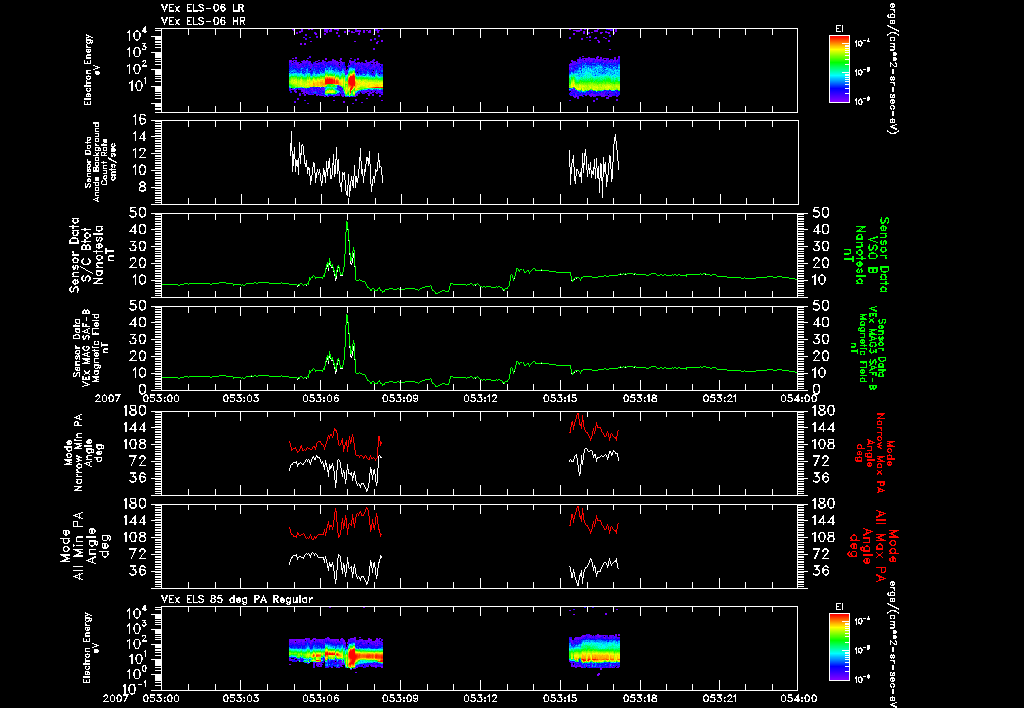This screenshot has height=708, width=1024.
Task: Select the 'VEx ELS-06 HR' title text
Action: (x=203, y=22)
